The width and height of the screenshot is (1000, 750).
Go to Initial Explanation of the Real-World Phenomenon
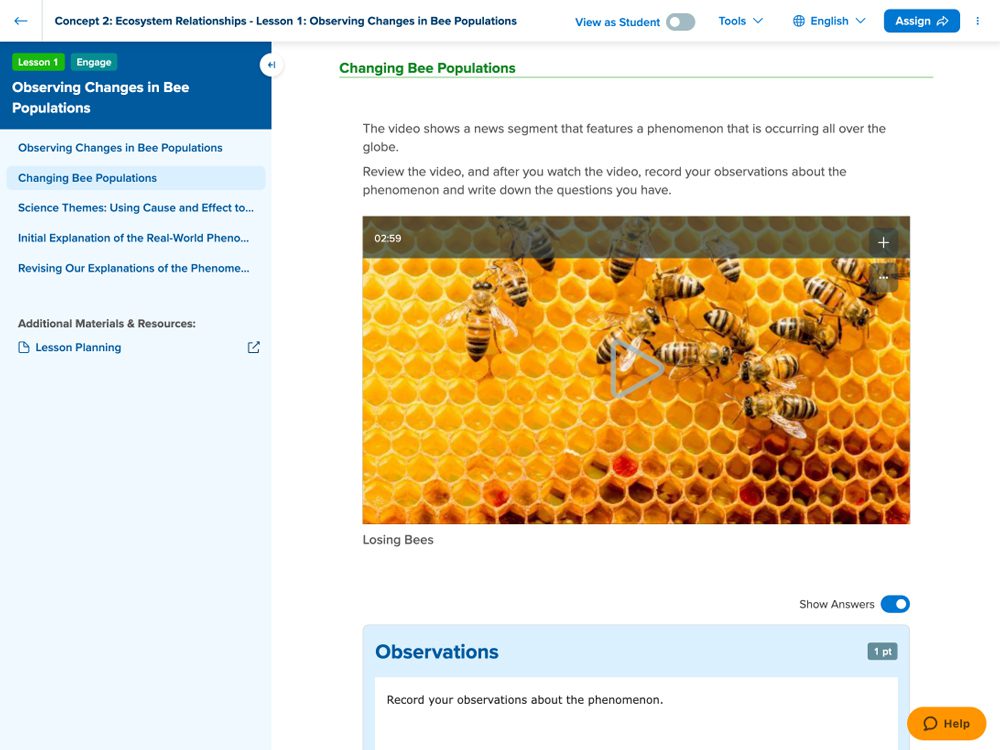[x=133, y=238]
